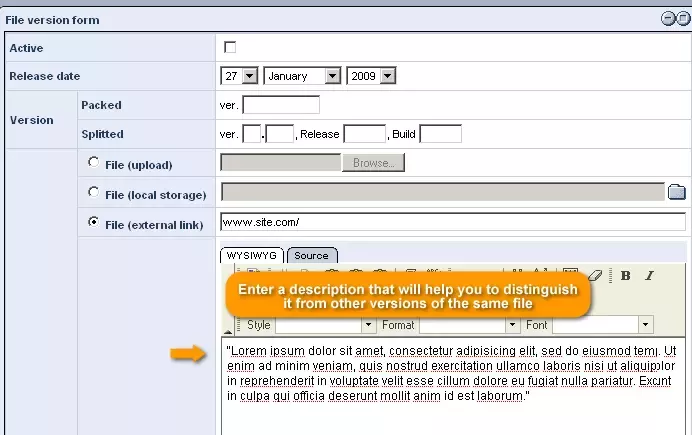The height and width of the screenshot is (435, 692).
Task: Collapse the editor toolbar with the small triangle
Action: 228,331
